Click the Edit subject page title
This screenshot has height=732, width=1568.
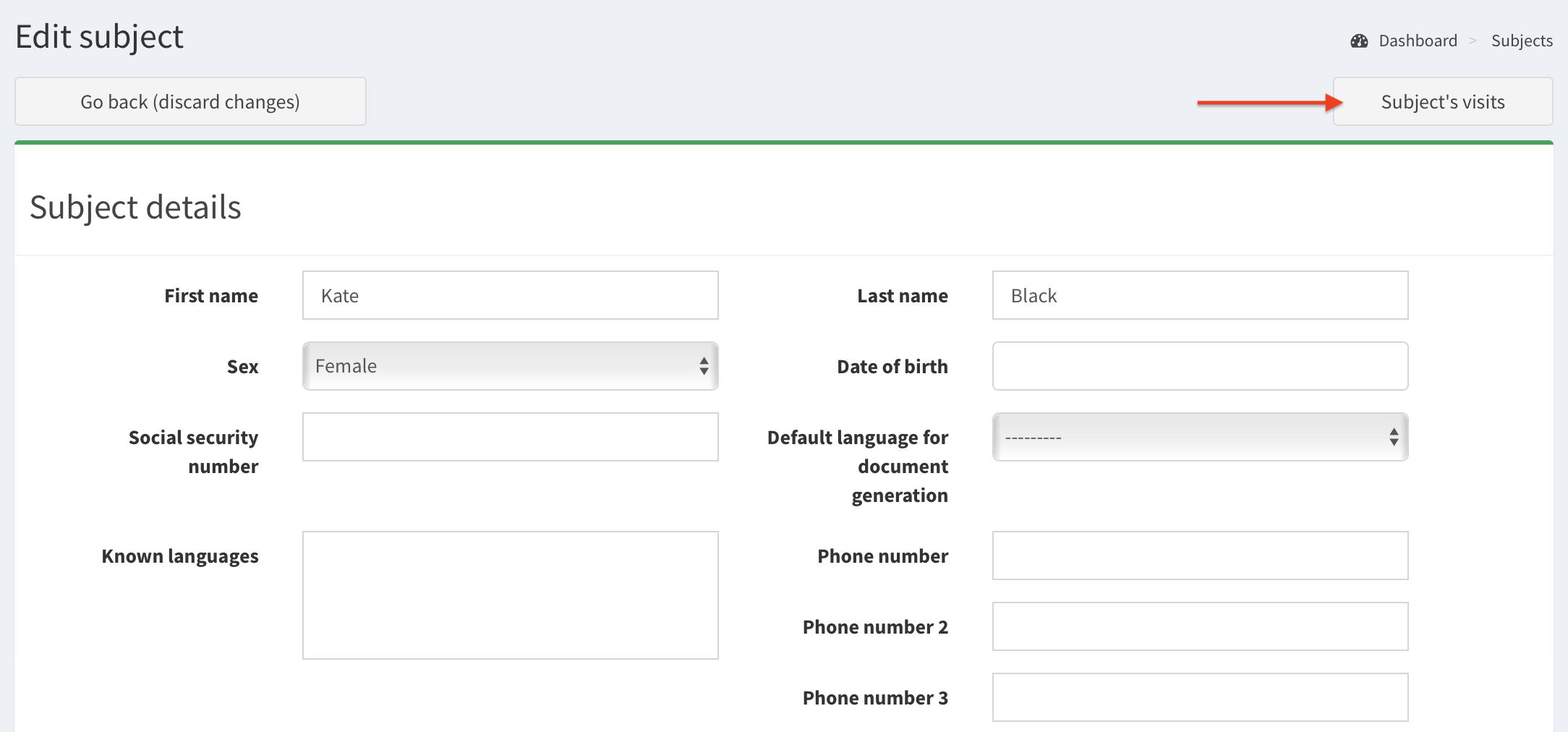[x=100, y=37]
